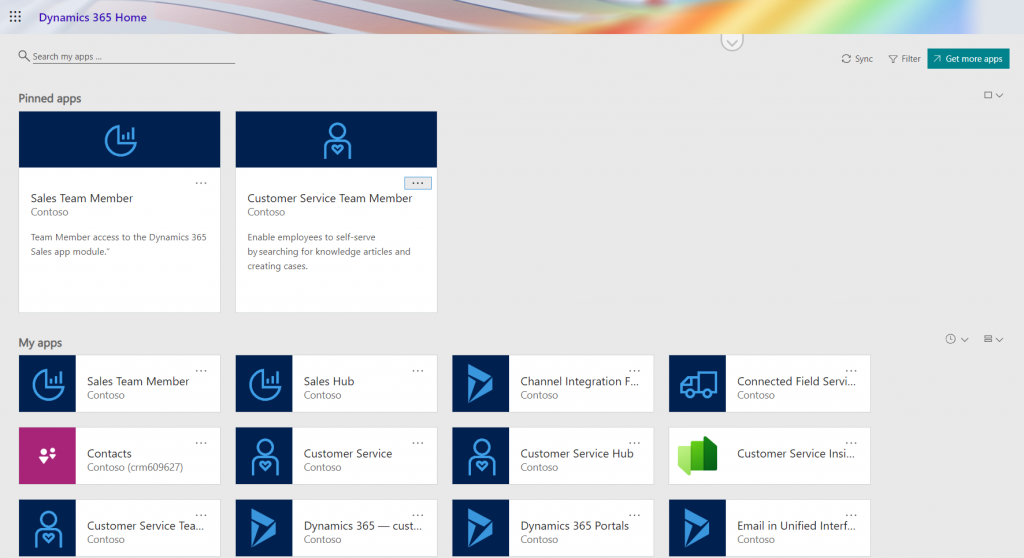The image size is (1024, 558).
Task: Open Customer Service Insights green icon
Action: [697, 455]
